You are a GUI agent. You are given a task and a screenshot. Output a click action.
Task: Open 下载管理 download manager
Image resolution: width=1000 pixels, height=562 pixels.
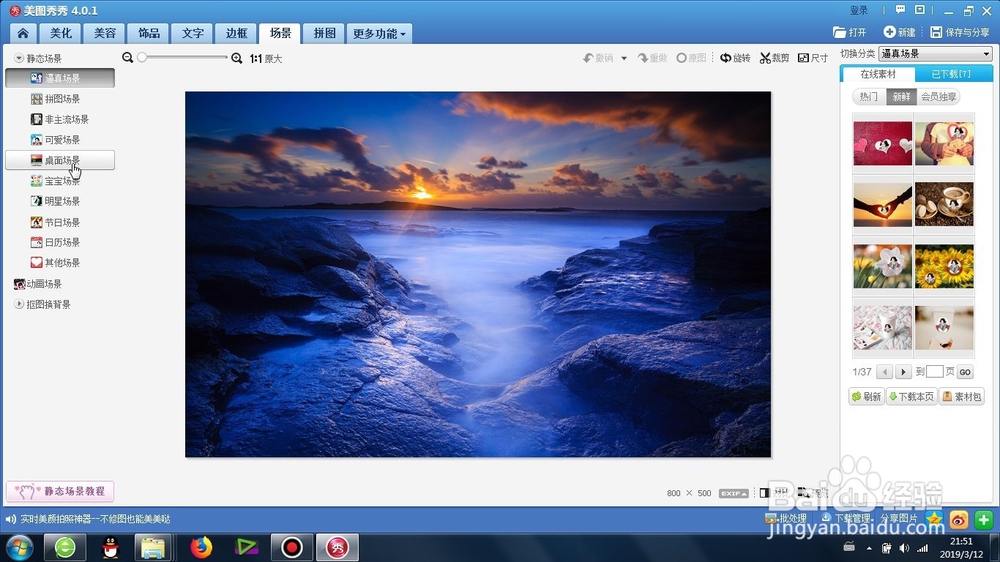point(846,518)
